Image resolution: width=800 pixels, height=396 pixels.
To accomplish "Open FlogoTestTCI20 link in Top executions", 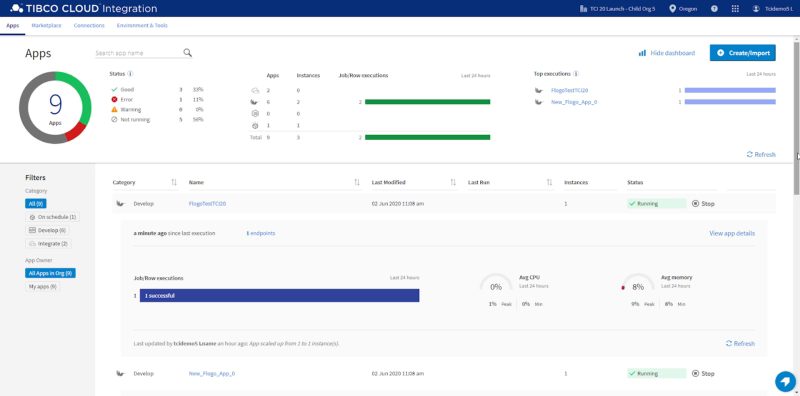I will tap(569, 90).
